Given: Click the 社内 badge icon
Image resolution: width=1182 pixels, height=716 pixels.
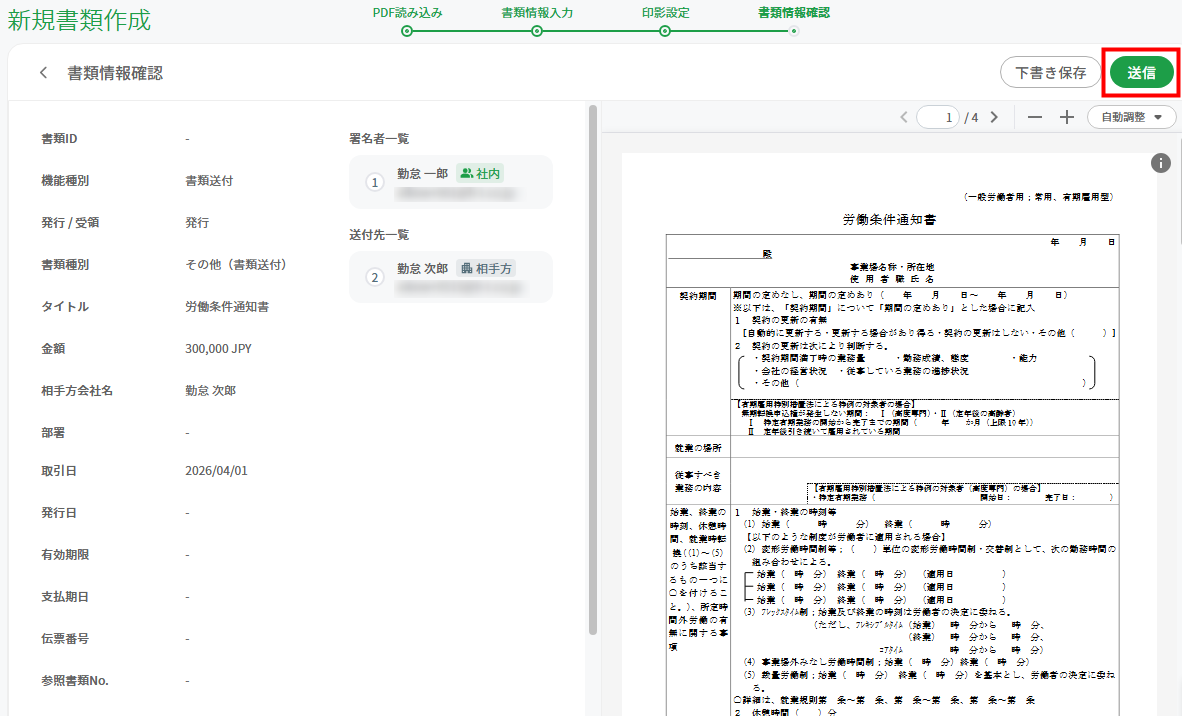Looking at the screenshot, I should (x=467, y=173).
